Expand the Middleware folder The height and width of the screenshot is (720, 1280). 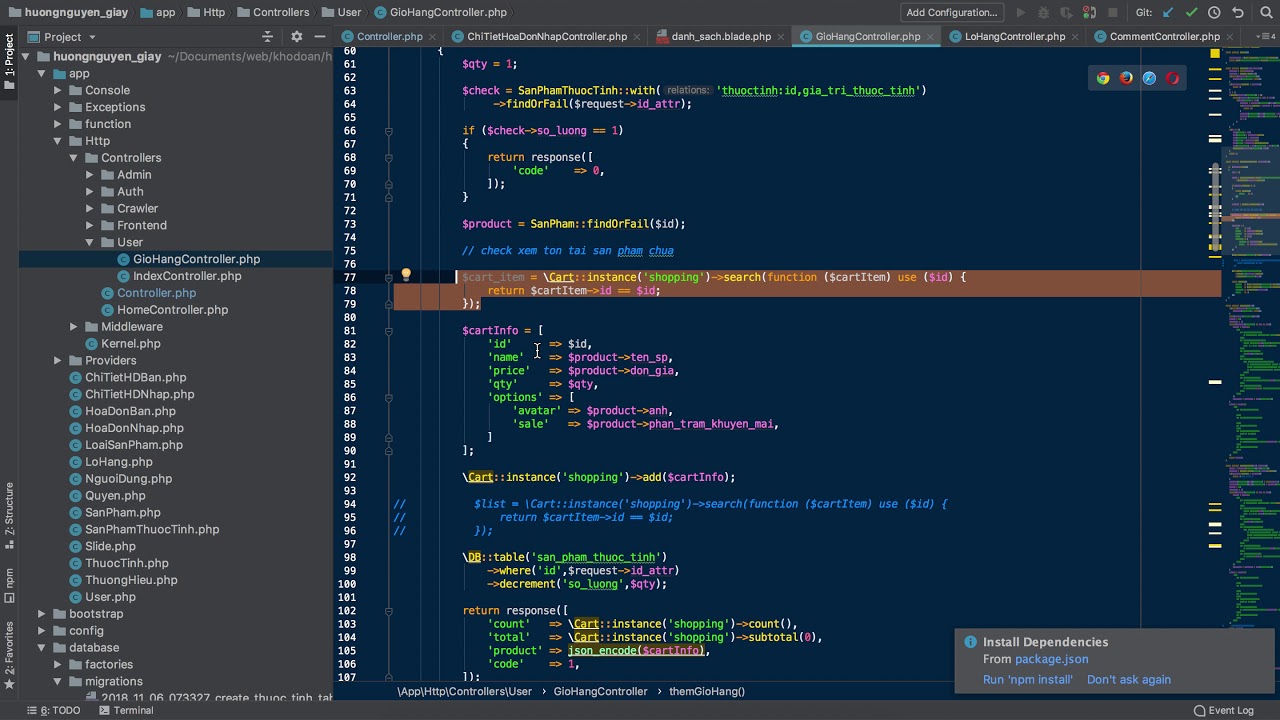pyautogui.click(x=74, y=327)
